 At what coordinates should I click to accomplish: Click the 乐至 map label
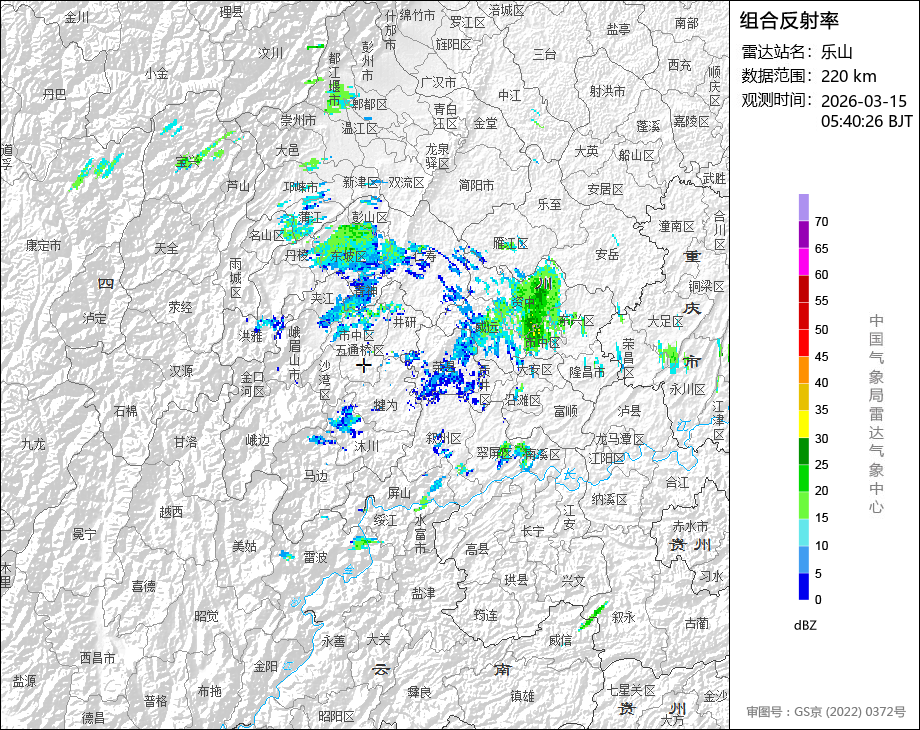click(x=550, y=204)
